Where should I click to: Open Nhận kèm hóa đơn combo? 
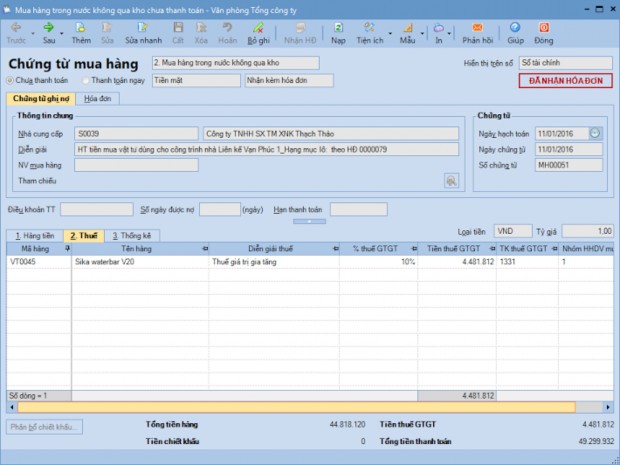pyautogui.click(x=289, y=80)
